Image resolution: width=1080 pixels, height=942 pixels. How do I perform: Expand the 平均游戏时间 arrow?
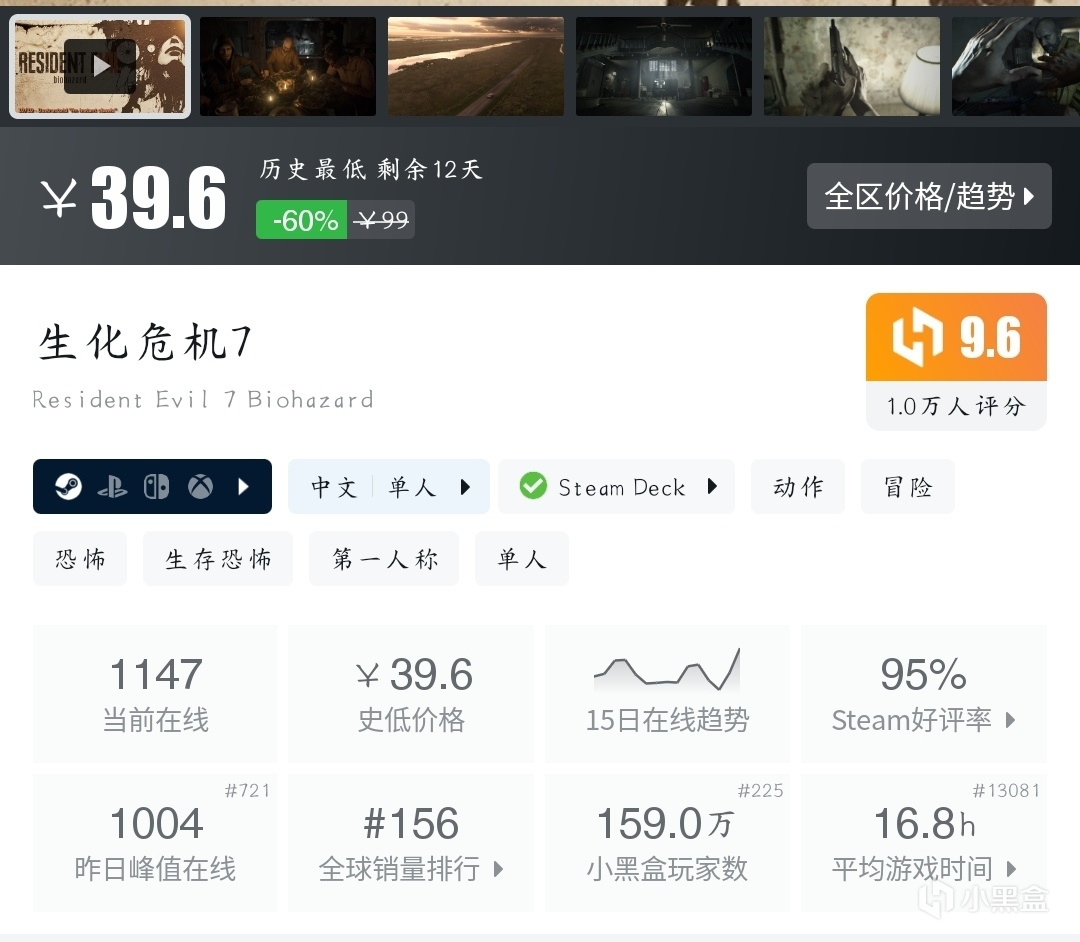(1011, 869)
